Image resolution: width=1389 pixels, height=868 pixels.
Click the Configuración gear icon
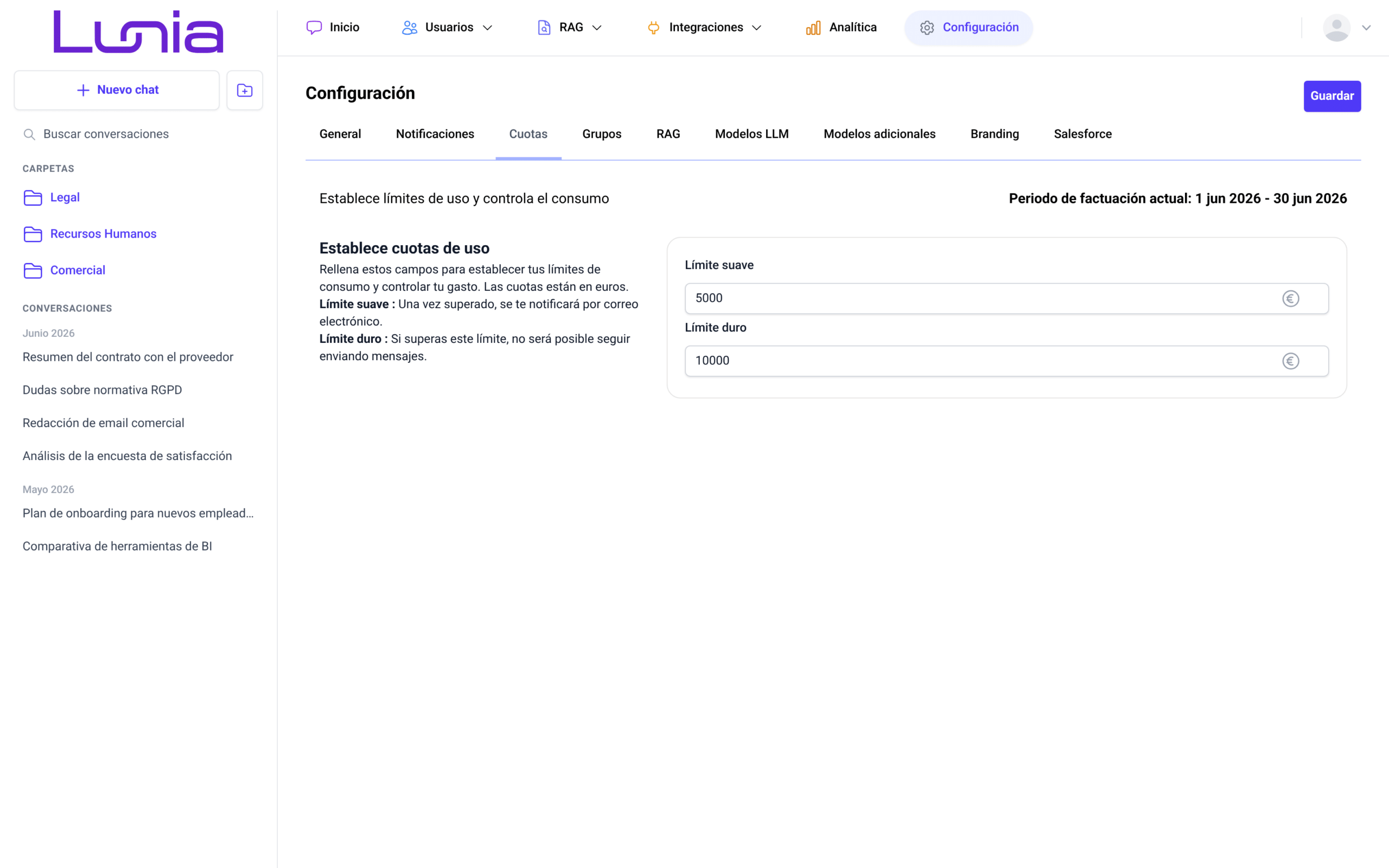927,28
